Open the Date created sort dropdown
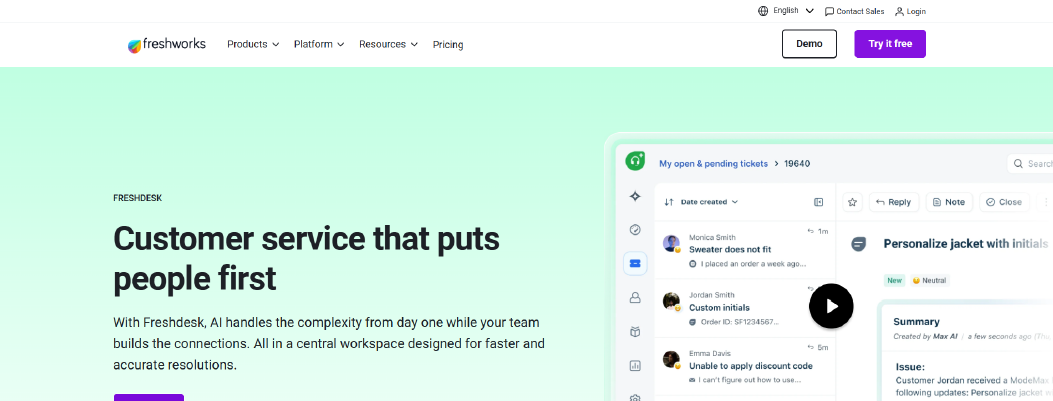Viewport: 1053px width, 401px height. [709, 202]
